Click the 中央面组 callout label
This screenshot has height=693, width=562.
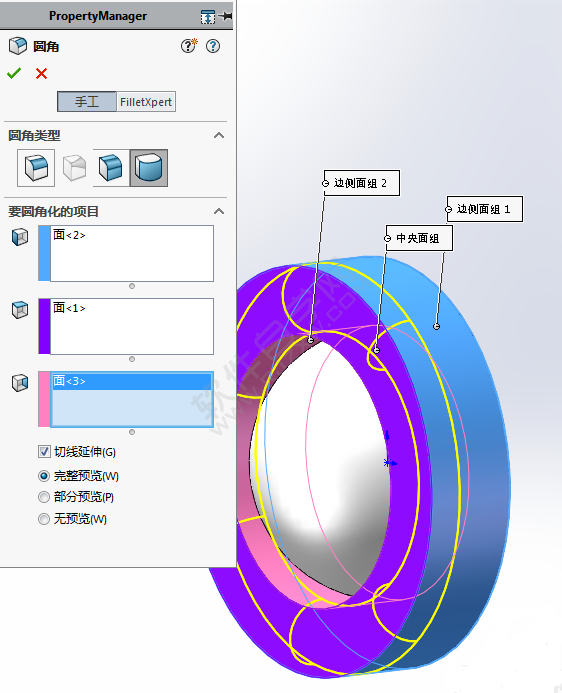pyautogui.click(x=419, y=238)
